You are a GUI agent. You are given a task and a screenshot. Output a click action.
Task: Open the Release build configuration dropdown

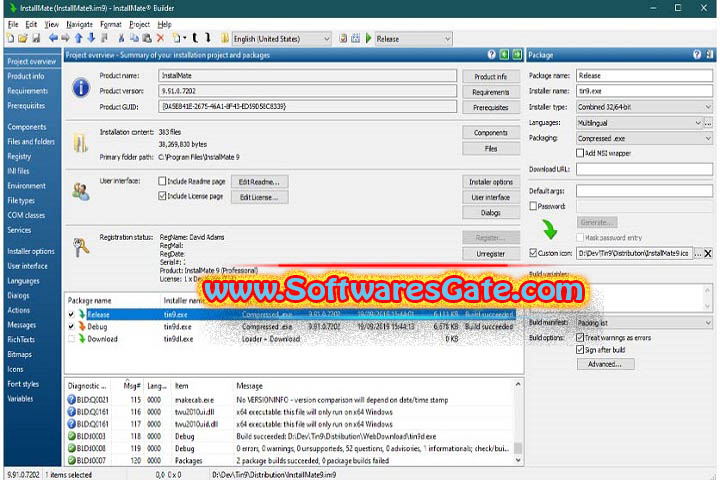[x=413, y=39]
